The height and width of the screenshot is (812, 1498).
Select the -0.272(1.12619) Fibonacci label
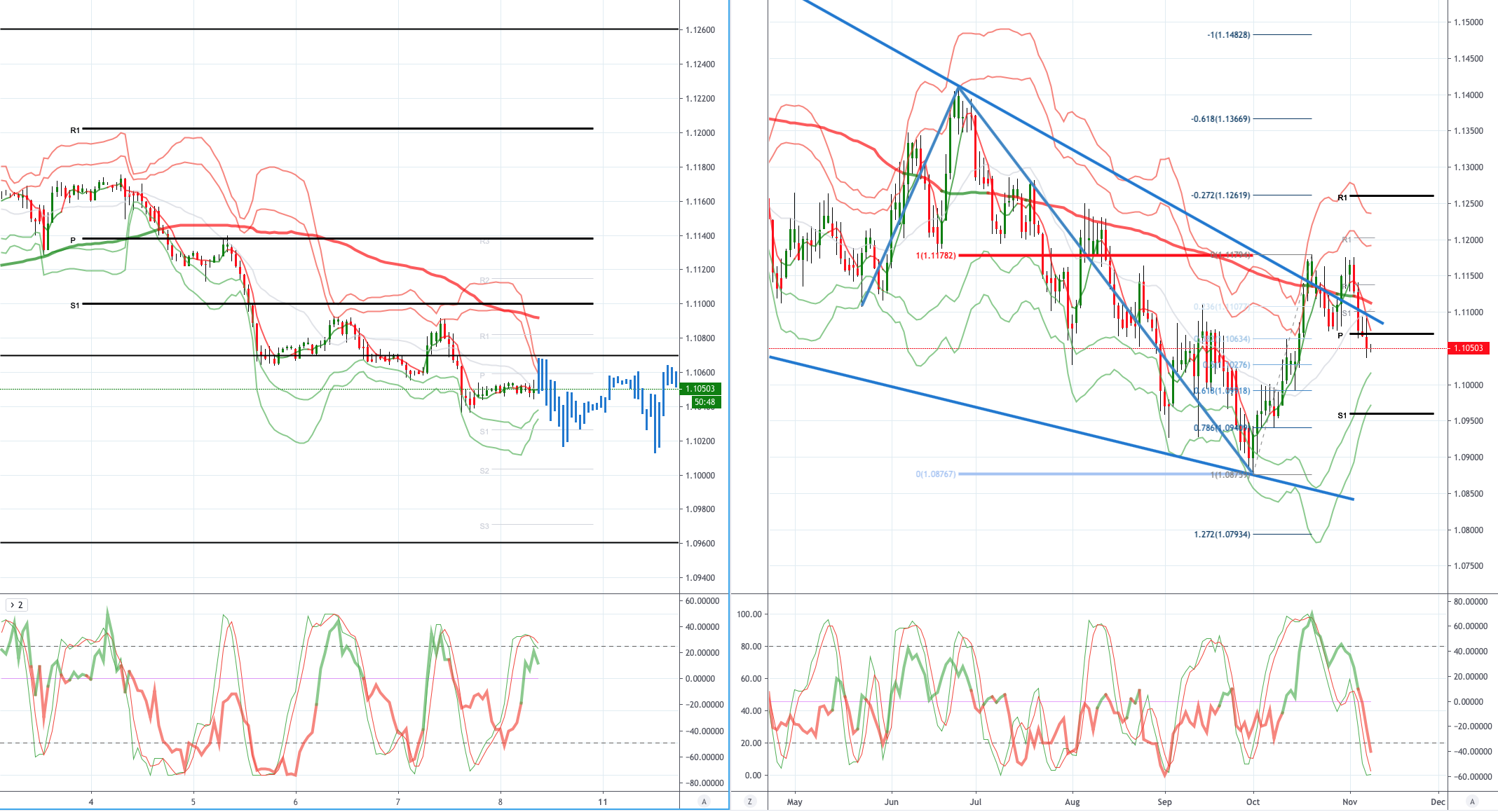click(x=1220, y=195)
